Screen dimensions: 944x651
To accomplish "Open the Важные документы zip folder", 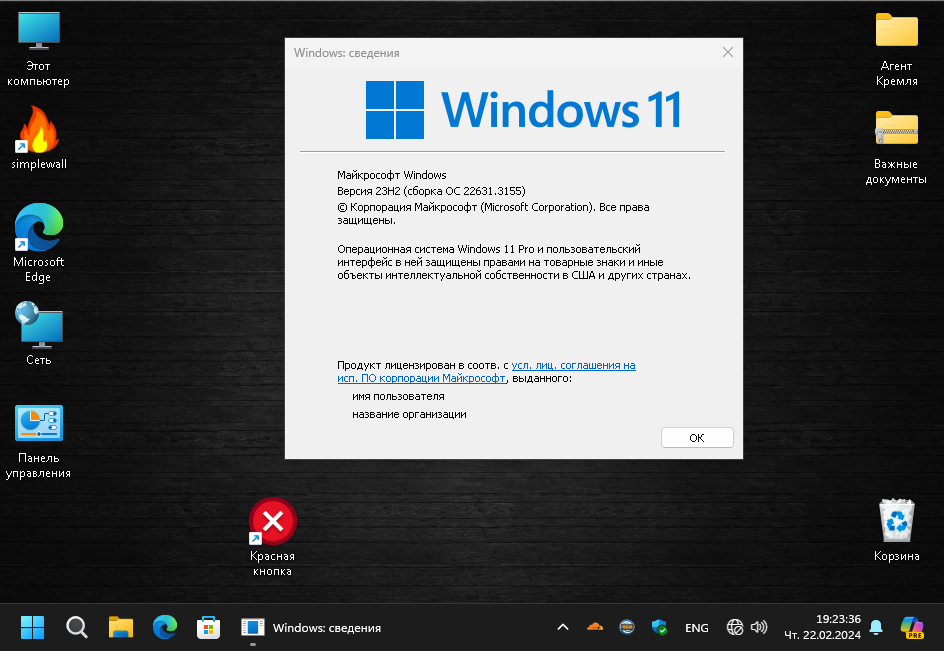I will pos(896,148).
